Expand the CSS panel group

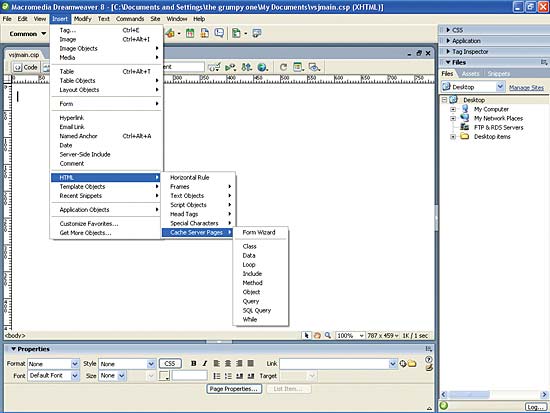pyautogui.click(x=448, y=30)
